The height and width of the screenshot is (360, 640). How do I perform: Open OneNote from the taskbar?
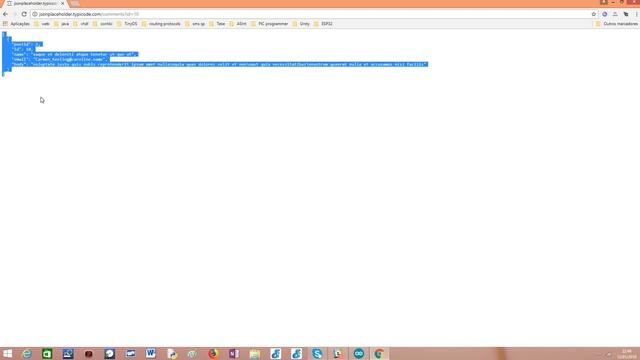pyautogui.click(x=234, y=353)
